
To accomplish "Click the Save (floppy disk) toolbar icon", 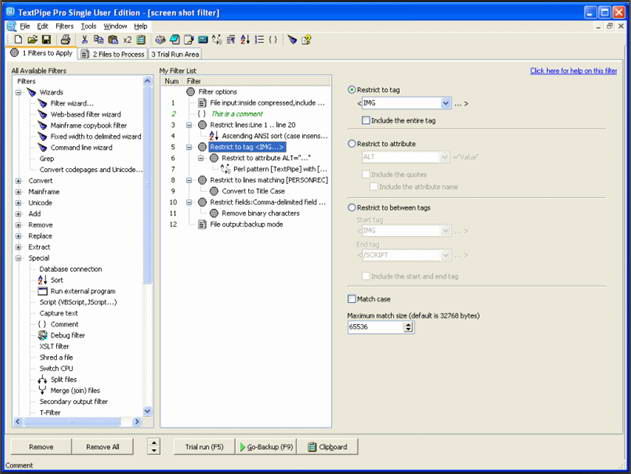I will point(47,40).
